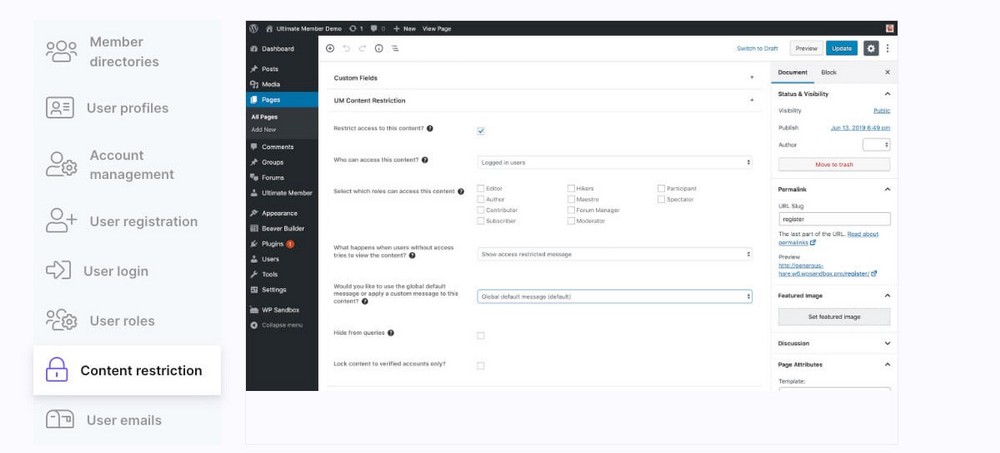Check the Subscriber role checkbox
Viewport: 1000px width, 453px height.
(x=480, y=221)
